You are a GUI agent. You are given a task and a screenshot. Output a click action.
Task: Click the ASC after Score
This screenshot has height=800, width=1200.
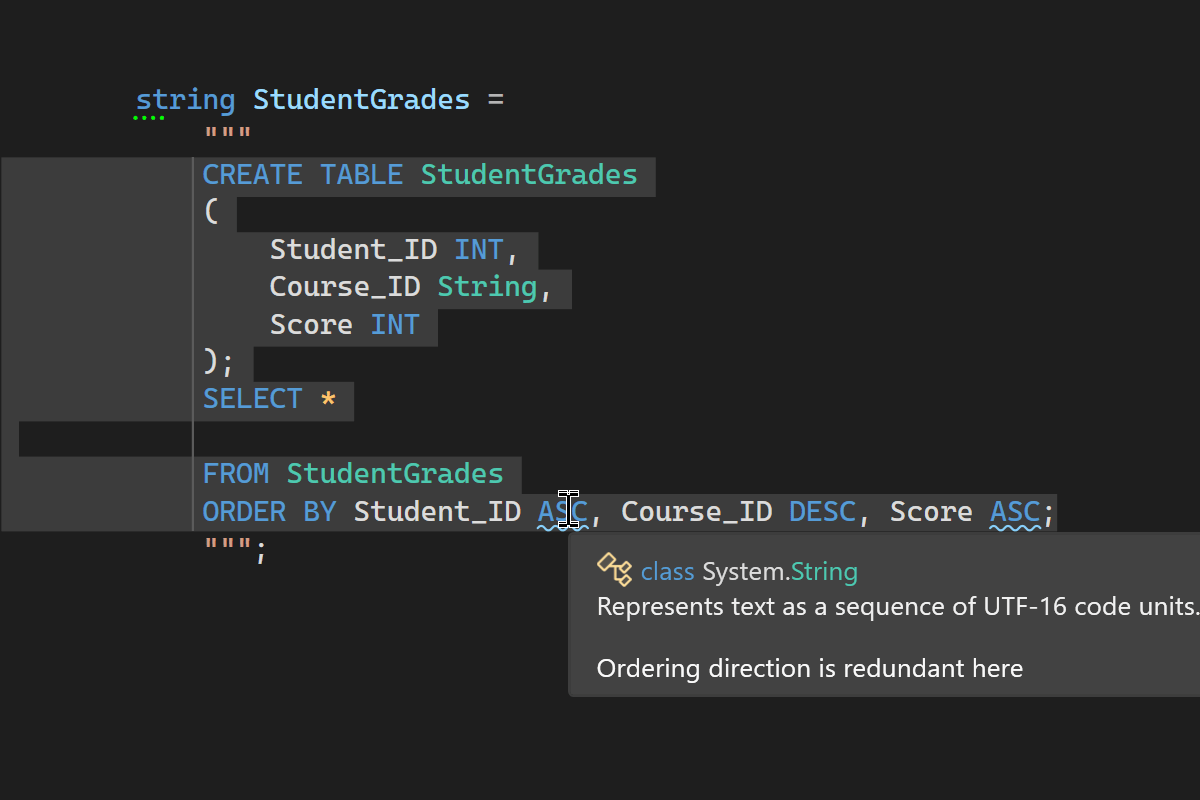1015,511
